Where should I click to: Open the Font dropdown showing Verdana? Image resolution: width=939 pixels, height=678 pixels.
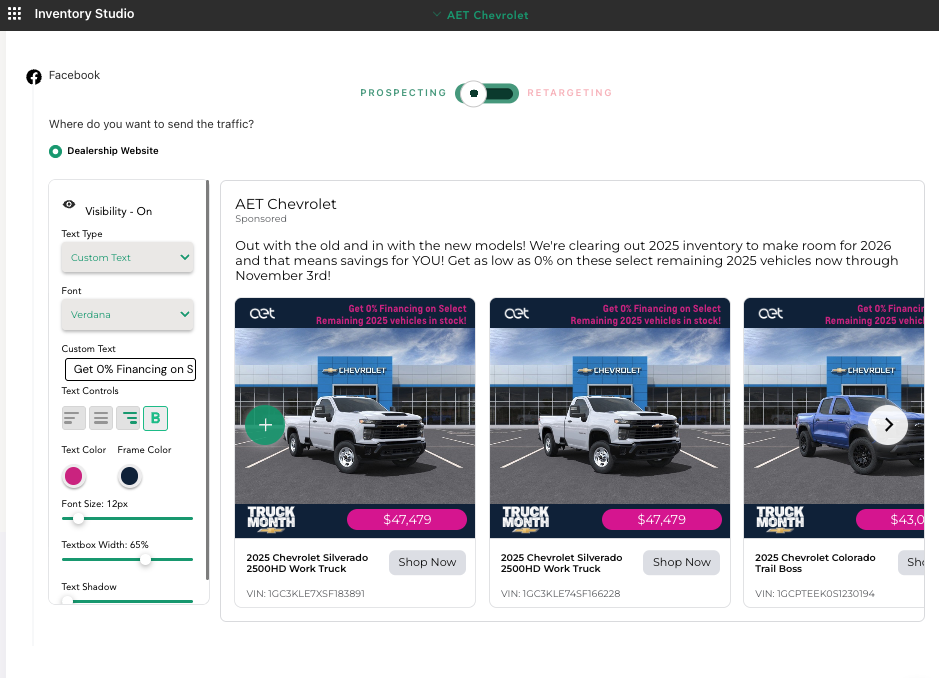(x=128, y=315)
